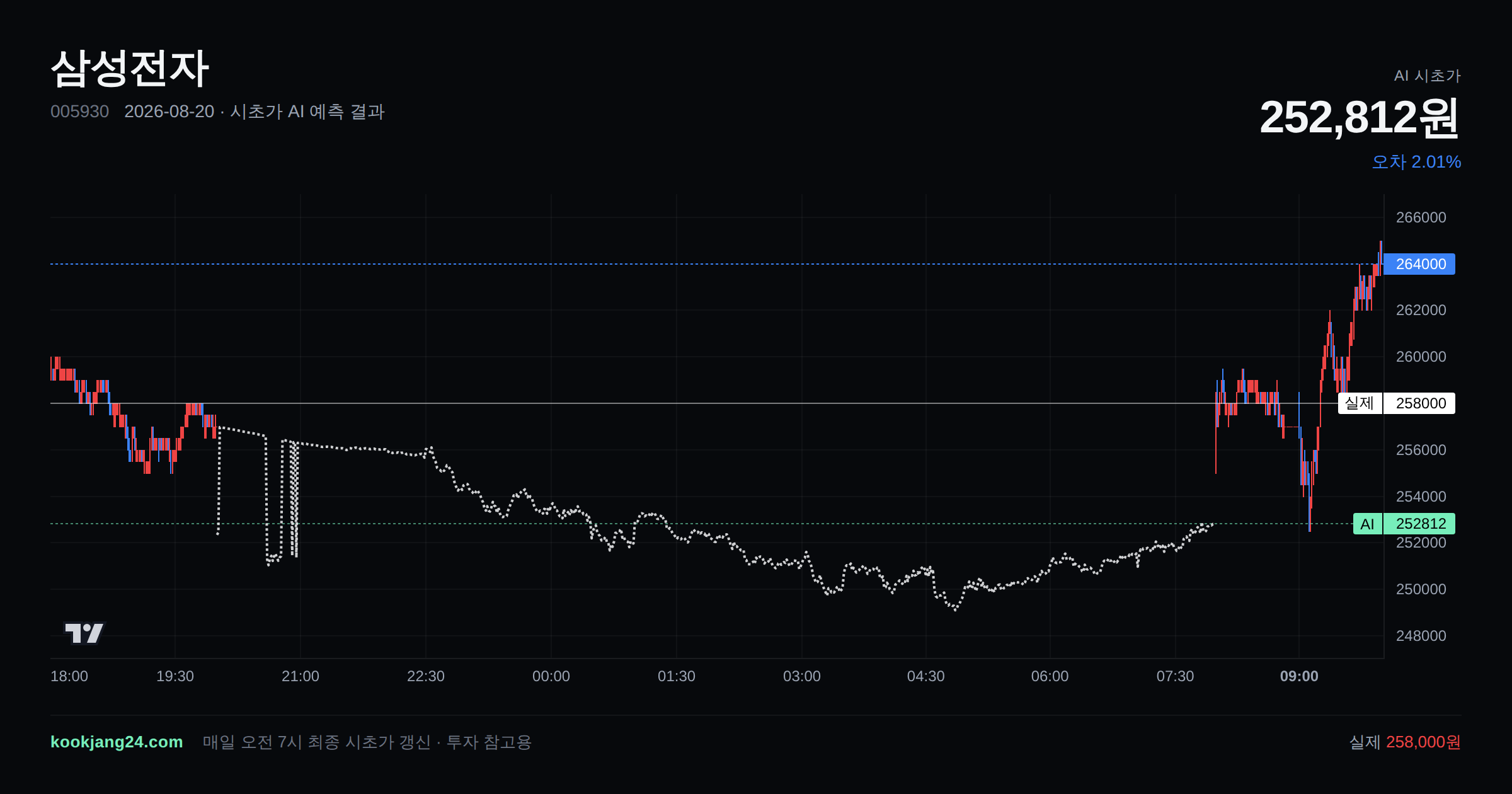Click the 250000 price axis value
The image size is (1512, 794).
coord(1421,589)
